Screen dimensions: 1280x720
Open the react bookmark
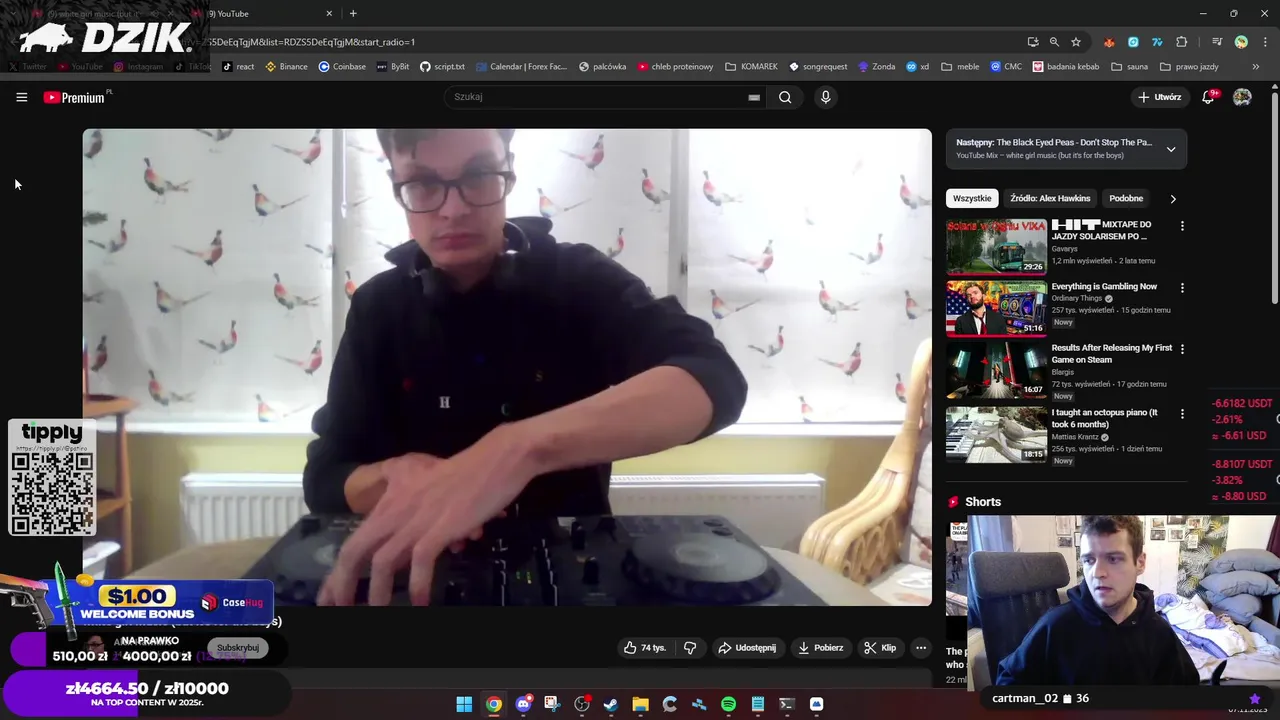pyautogui.click(x=238, y=67)
